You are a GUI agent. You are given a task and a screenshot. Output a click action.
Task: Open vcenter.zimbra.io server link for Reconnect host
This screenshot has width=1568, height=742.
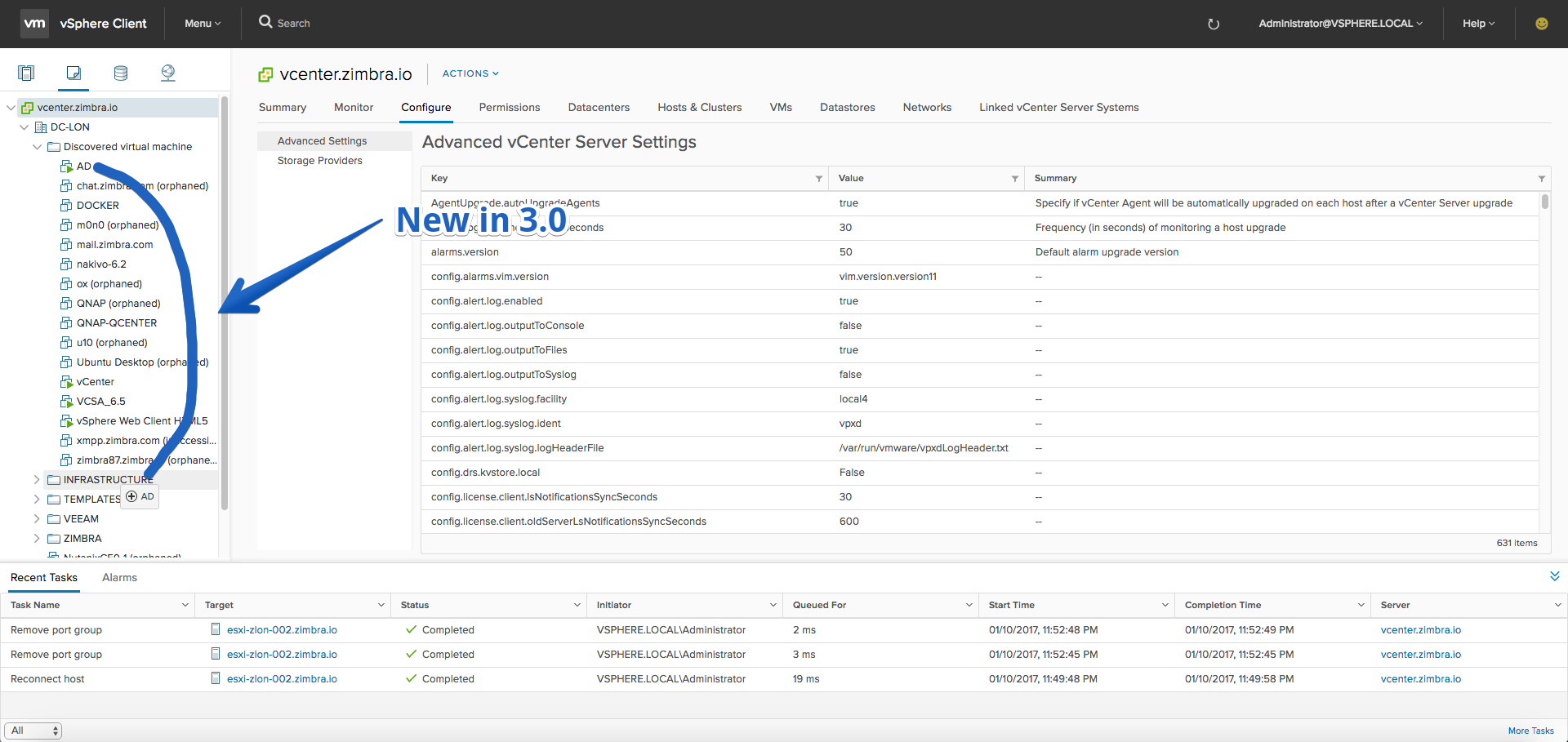(x=1421, y=678)
